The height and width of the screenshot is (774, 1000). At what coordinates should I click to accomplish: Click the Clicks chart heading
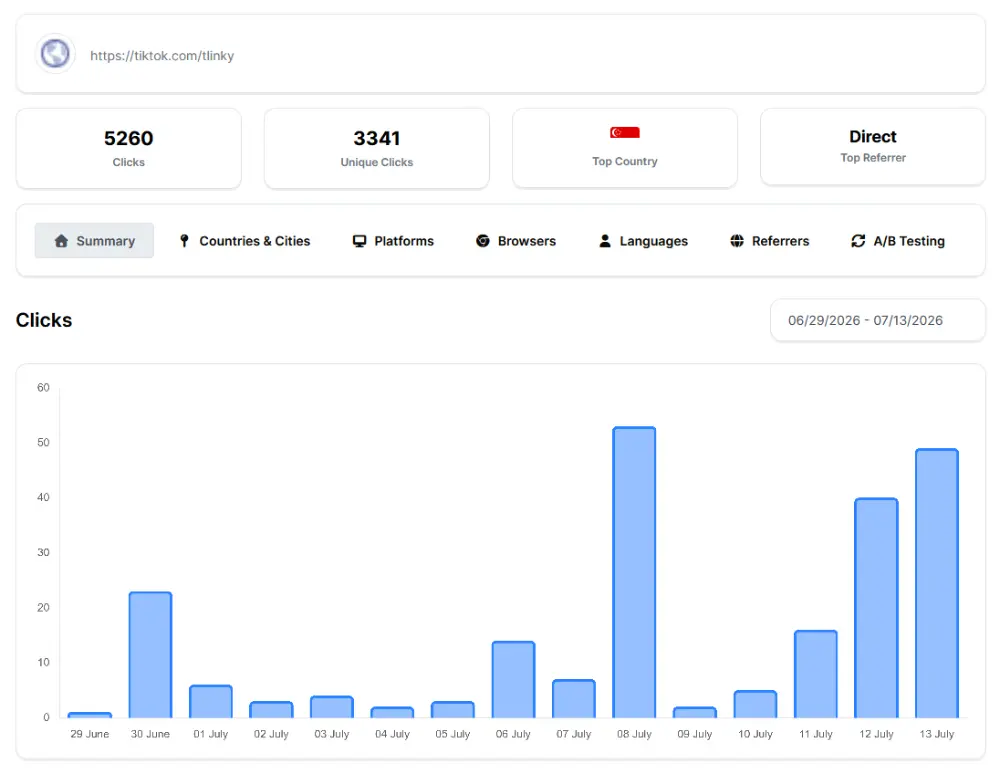click(44, 320)
